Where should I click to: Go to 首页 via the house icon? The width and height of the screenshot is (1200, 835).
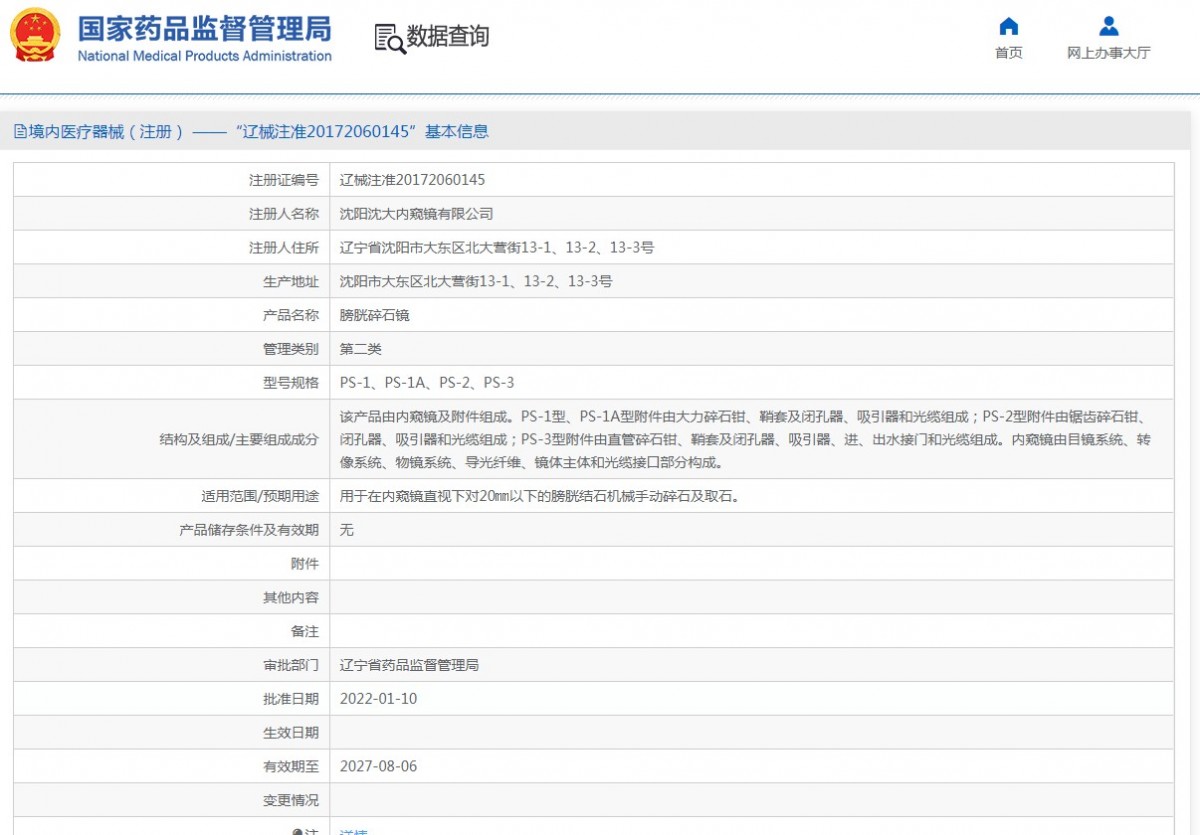click(1009, 26)
